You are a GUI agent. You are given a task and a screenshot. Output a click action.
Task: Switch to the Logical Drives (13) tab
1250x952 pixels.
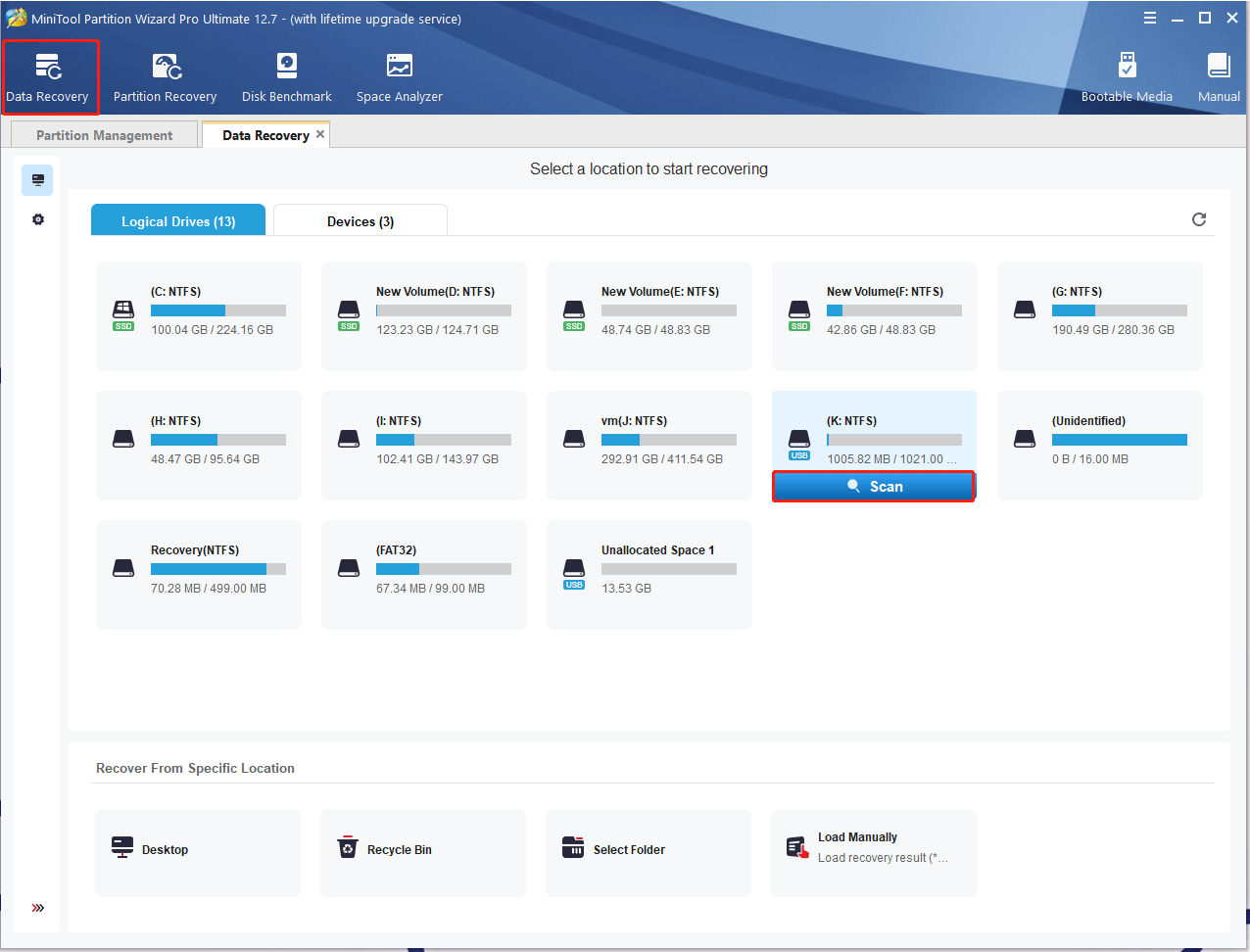point(178,220)
